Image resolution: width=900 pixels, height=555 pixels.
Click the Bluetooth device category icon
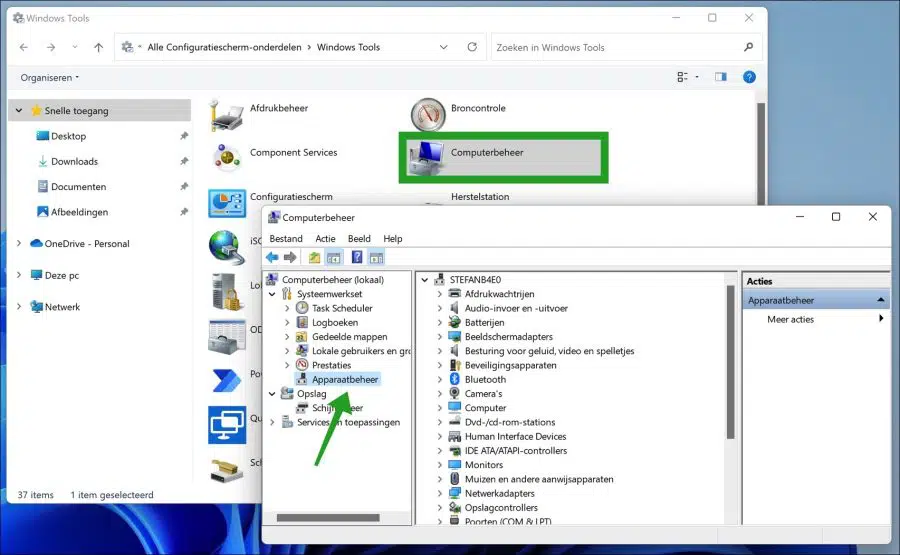(455, 379)
